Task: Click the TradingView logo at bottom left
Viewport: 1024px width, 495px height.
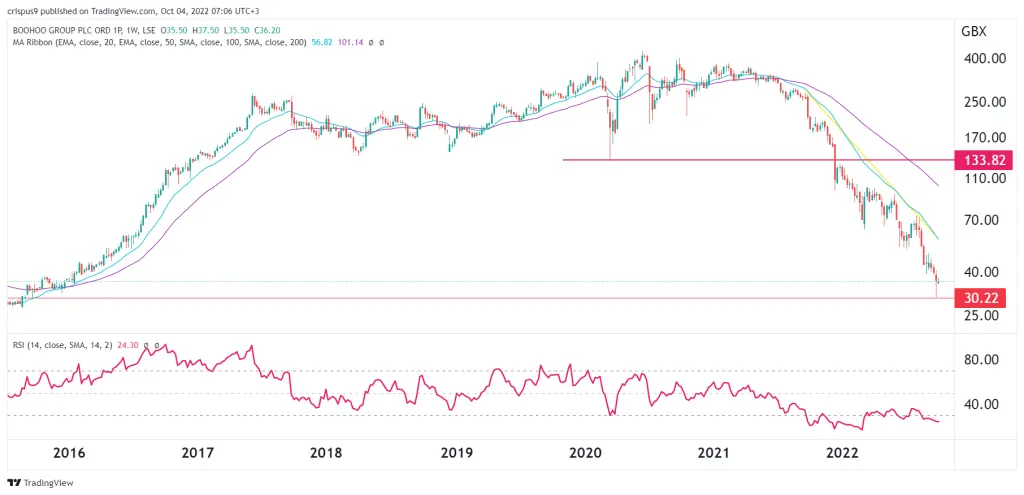Action: point(40,483)
